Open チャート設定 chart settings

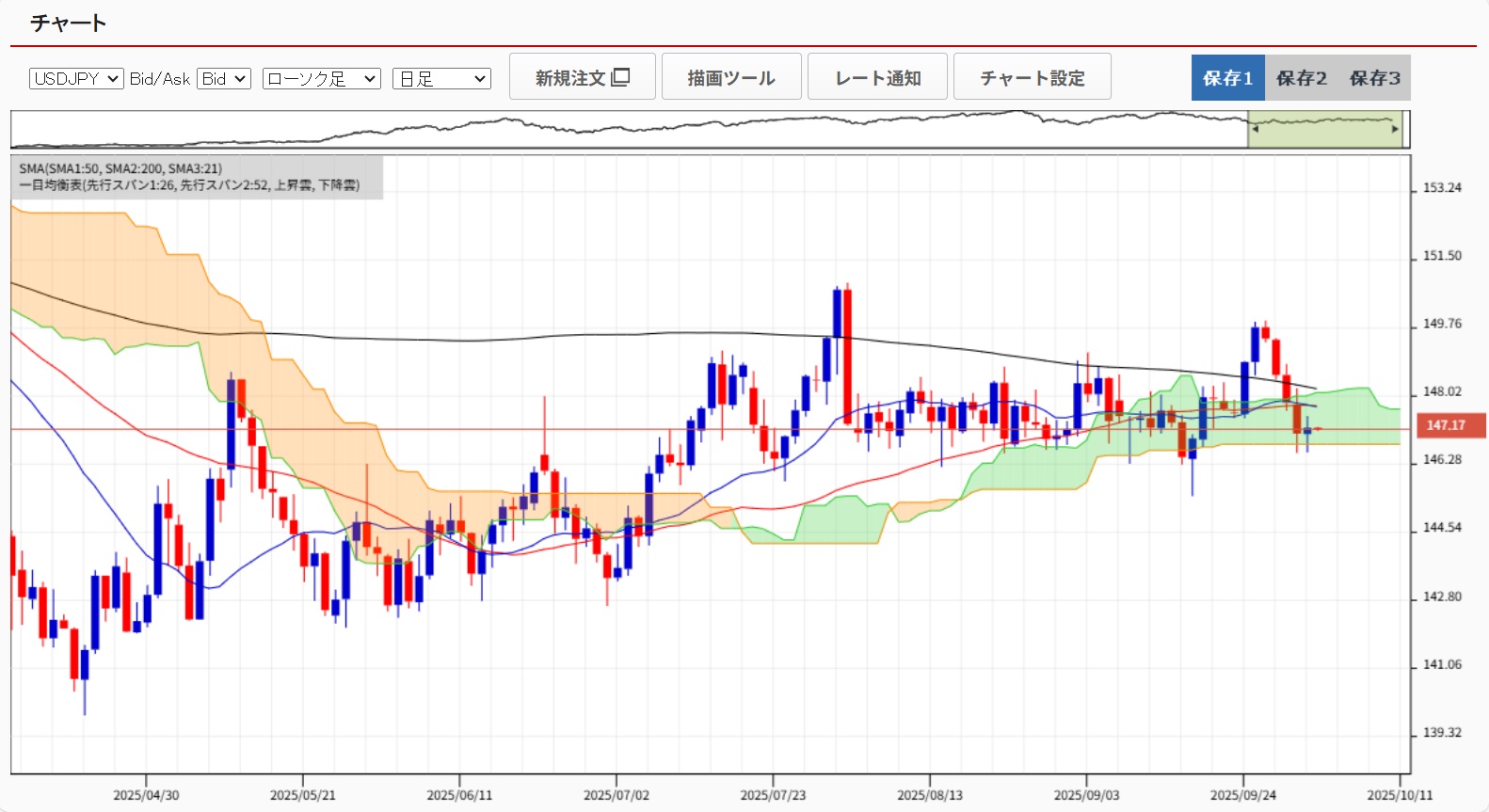[x=1032, y=77]
